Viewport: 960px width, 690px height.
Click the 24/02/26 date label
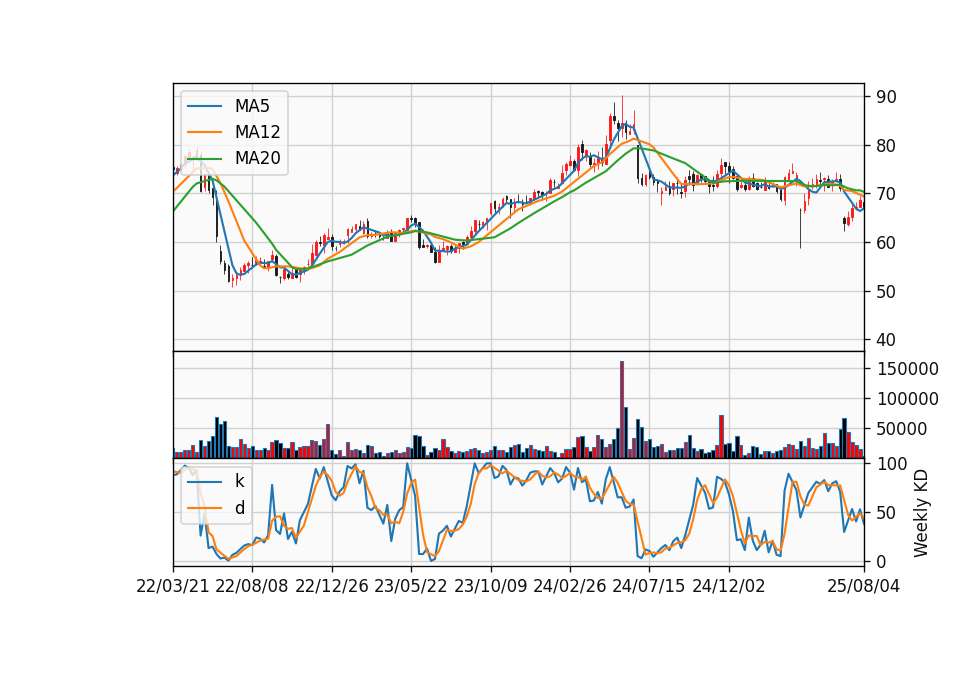[x=569, y=586]
